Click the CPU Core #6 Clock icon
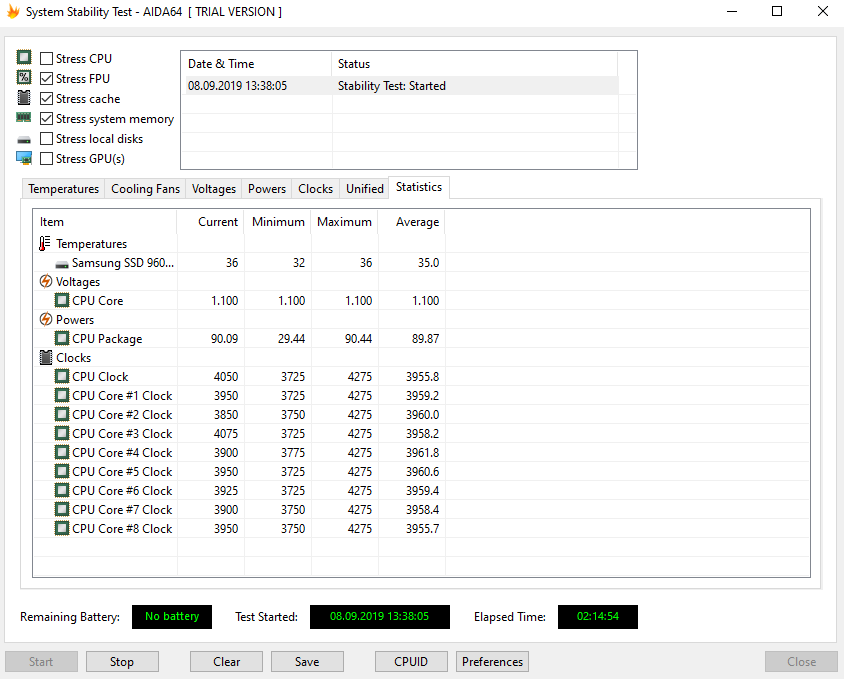This screenshot has height=679, width=844. [x=62, y=490]
